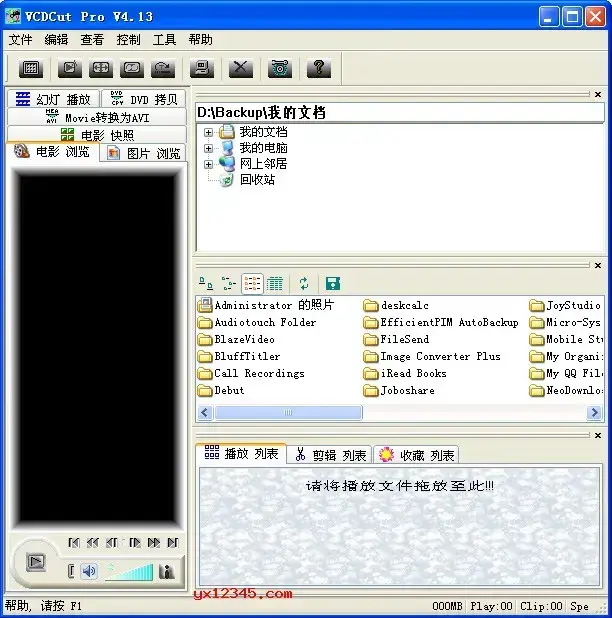Click the loop-shaped toolbar button

pyautogui.click(x=132, y=68)
